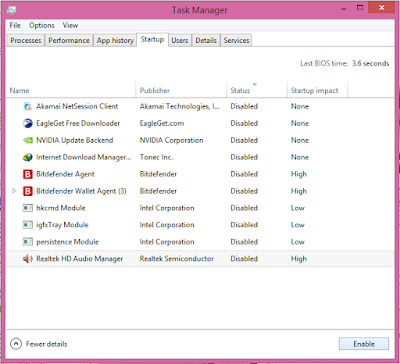Select the Akamai NetSession Client row name
Screen dimensions: 400x364
[x=77, y=106]
